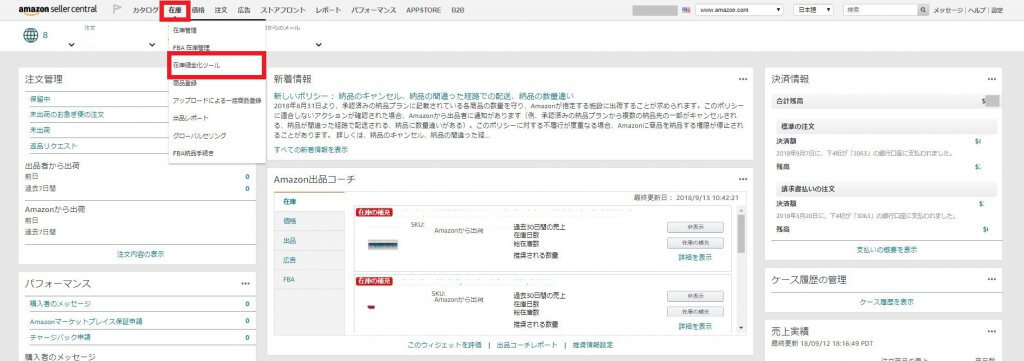Click the search magnifier icon
The width and height of the screenshot is (1024, 361).
tap(923, 10)
